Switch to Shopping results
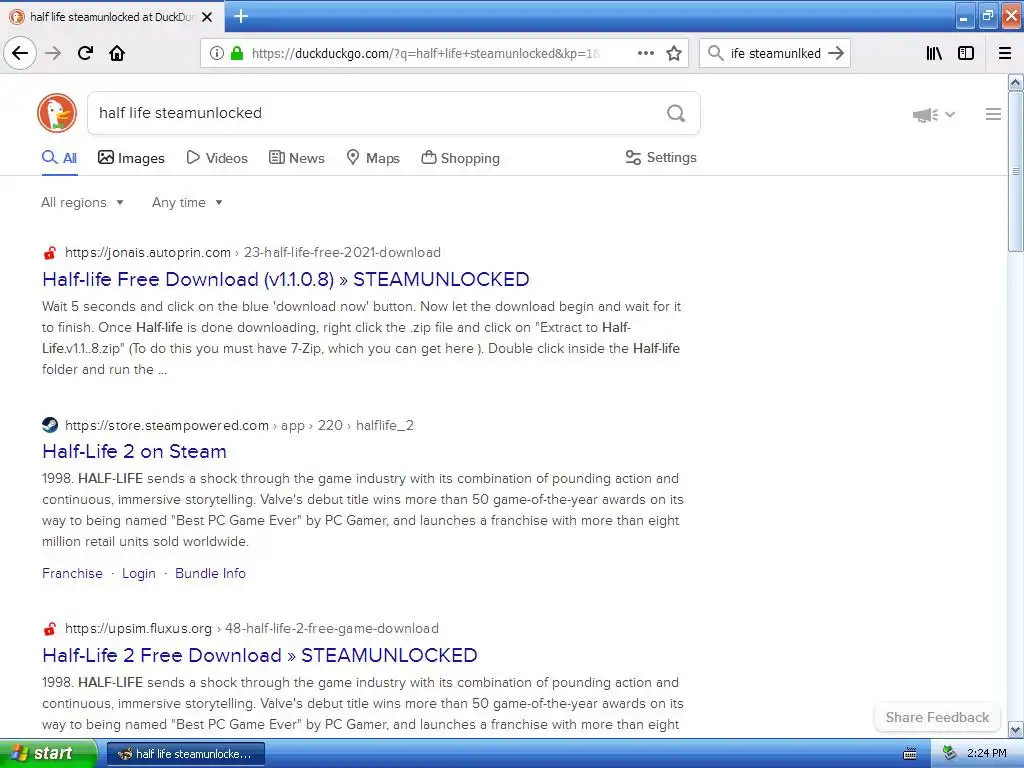This screenshot has height=768, width=1024. coord(460,158)
